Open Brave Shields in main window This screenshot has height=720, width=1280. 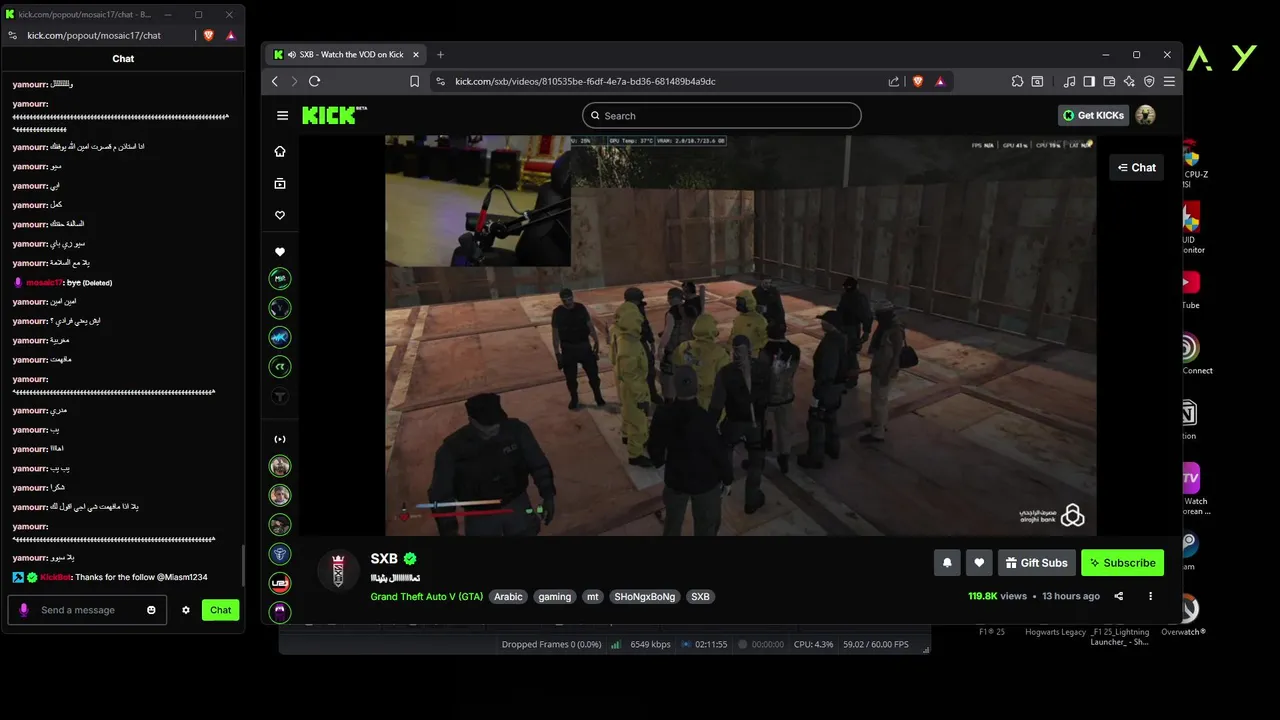click(x=918, y=81)
